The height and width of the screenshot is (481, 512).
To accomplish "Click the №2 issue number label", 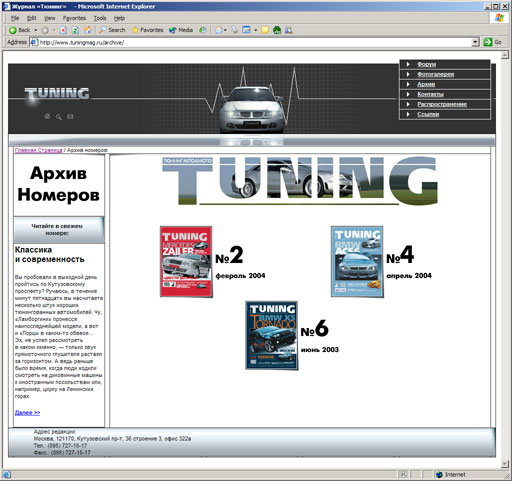I will coord(229,255).
